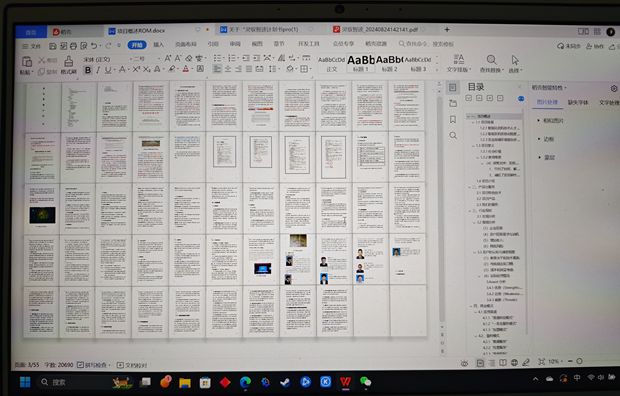Apply Italic formatting
This screenshot has height=396, width=620.
(x=98, y=70)
